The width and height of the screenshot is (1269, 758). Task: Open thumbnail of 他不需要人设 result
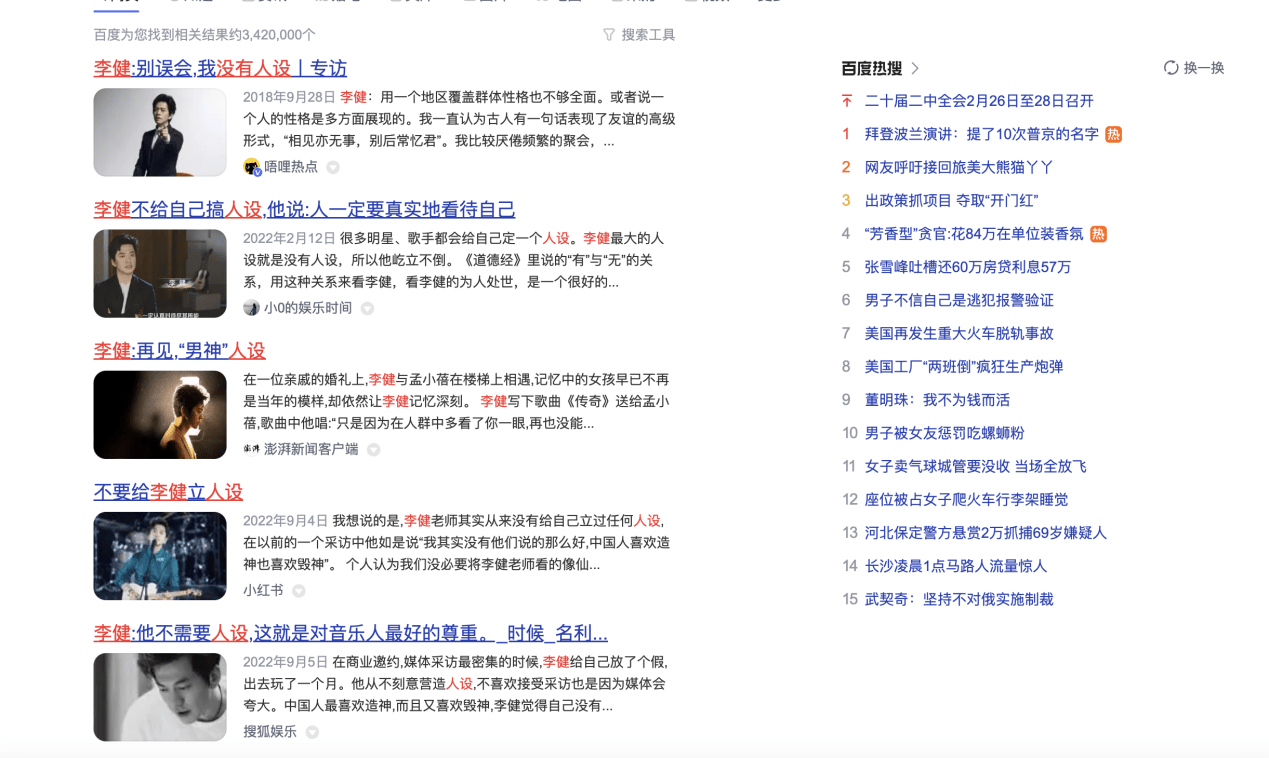click(160, 697)
